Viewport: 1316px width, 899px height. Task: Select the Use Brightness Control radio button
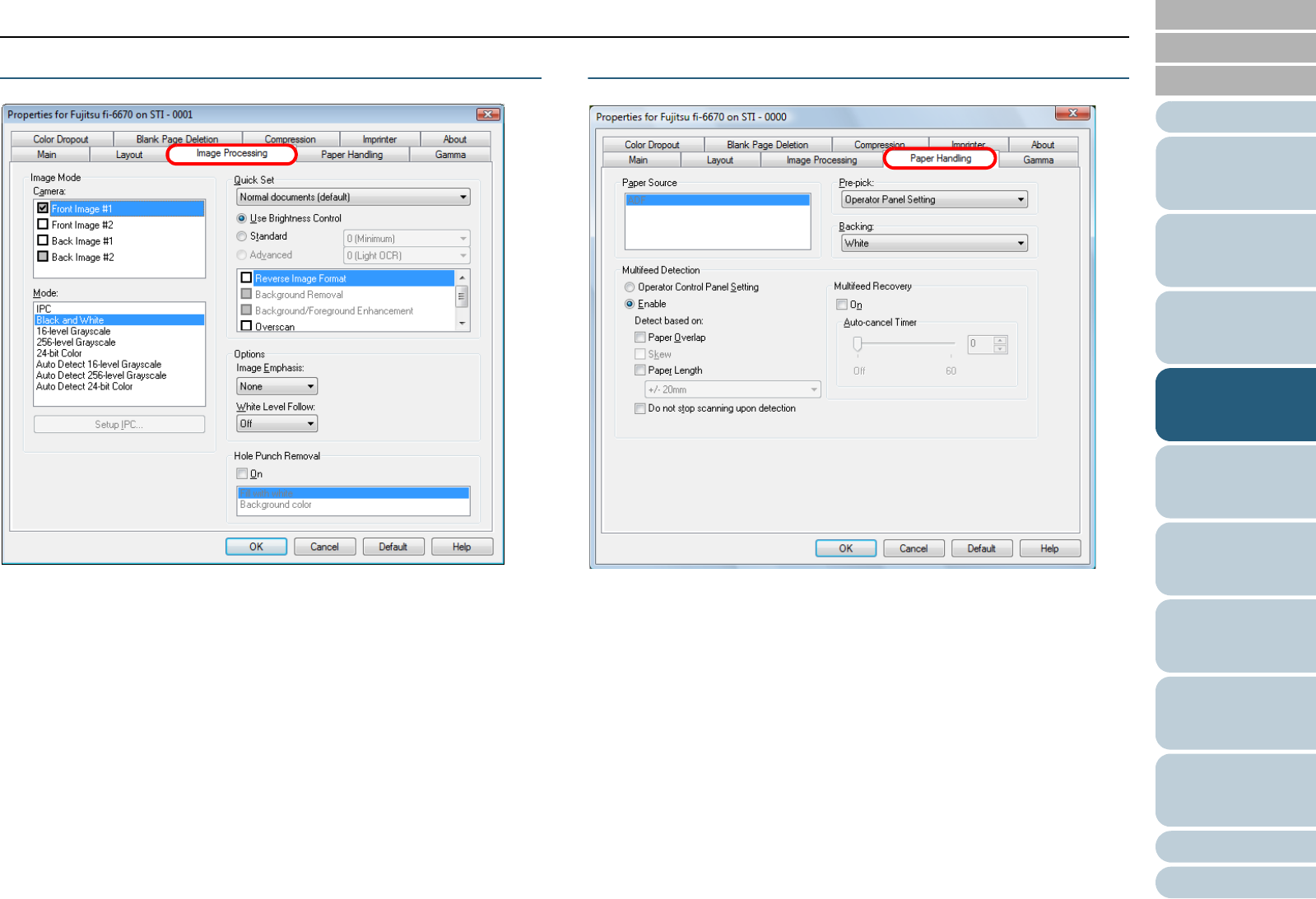pos(242,218)
